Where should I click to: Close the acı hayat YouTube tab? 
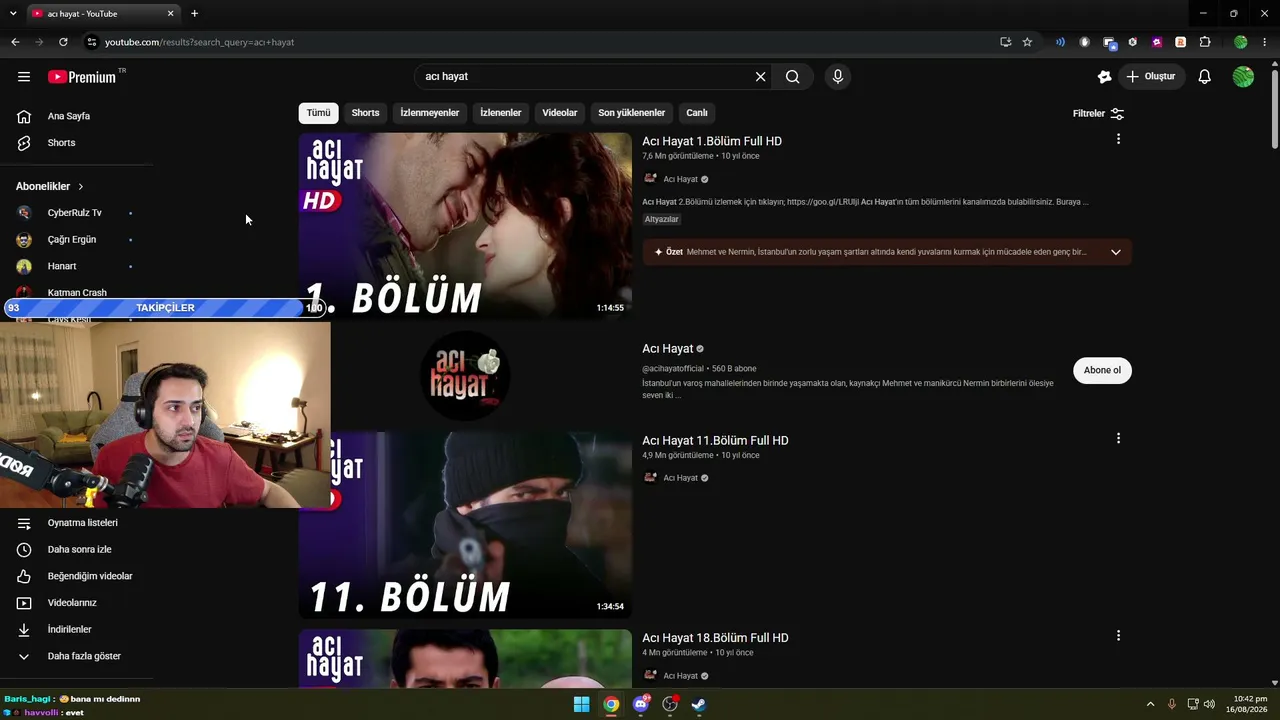171,14
